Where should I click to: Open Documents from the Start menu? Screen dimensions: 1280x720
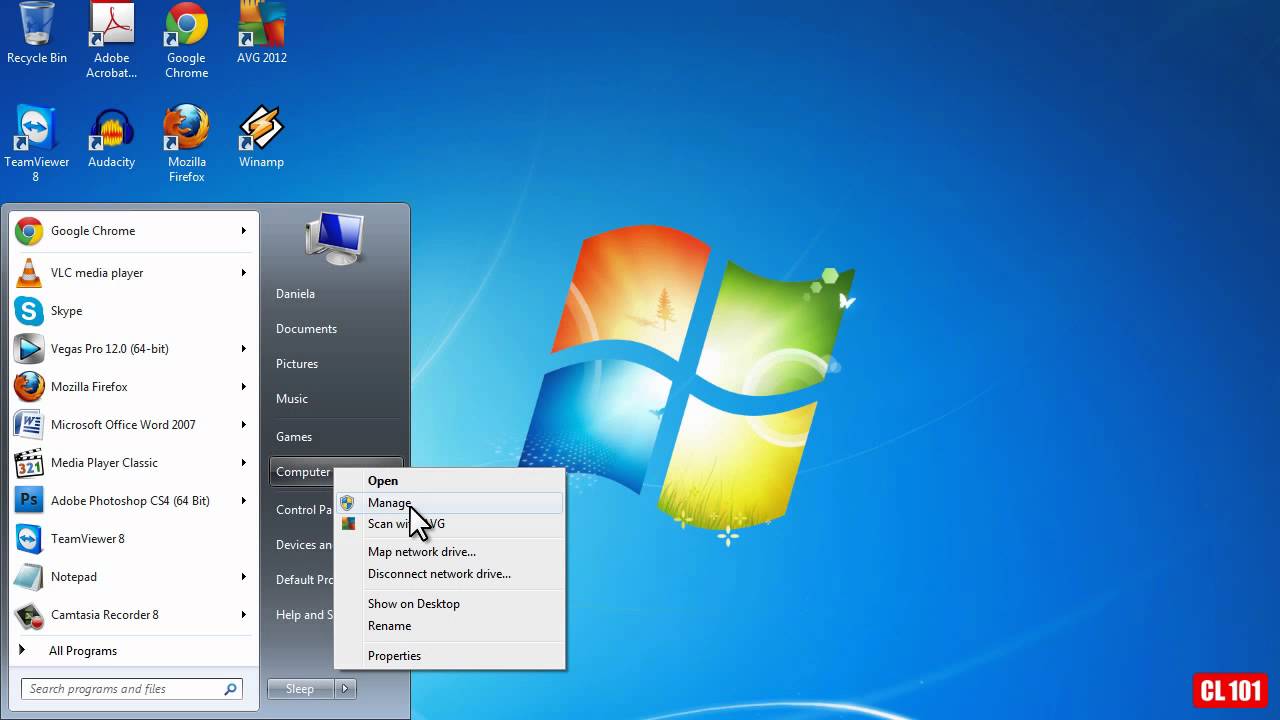click(306, 328)
